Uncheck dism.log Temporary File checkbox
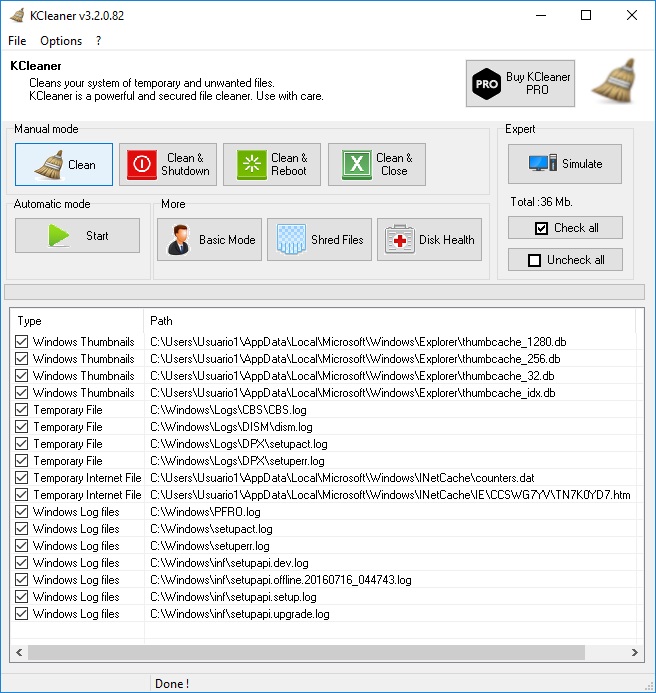Image resolution: width=656 pixels, height=693 pixels. pos(21,426)
